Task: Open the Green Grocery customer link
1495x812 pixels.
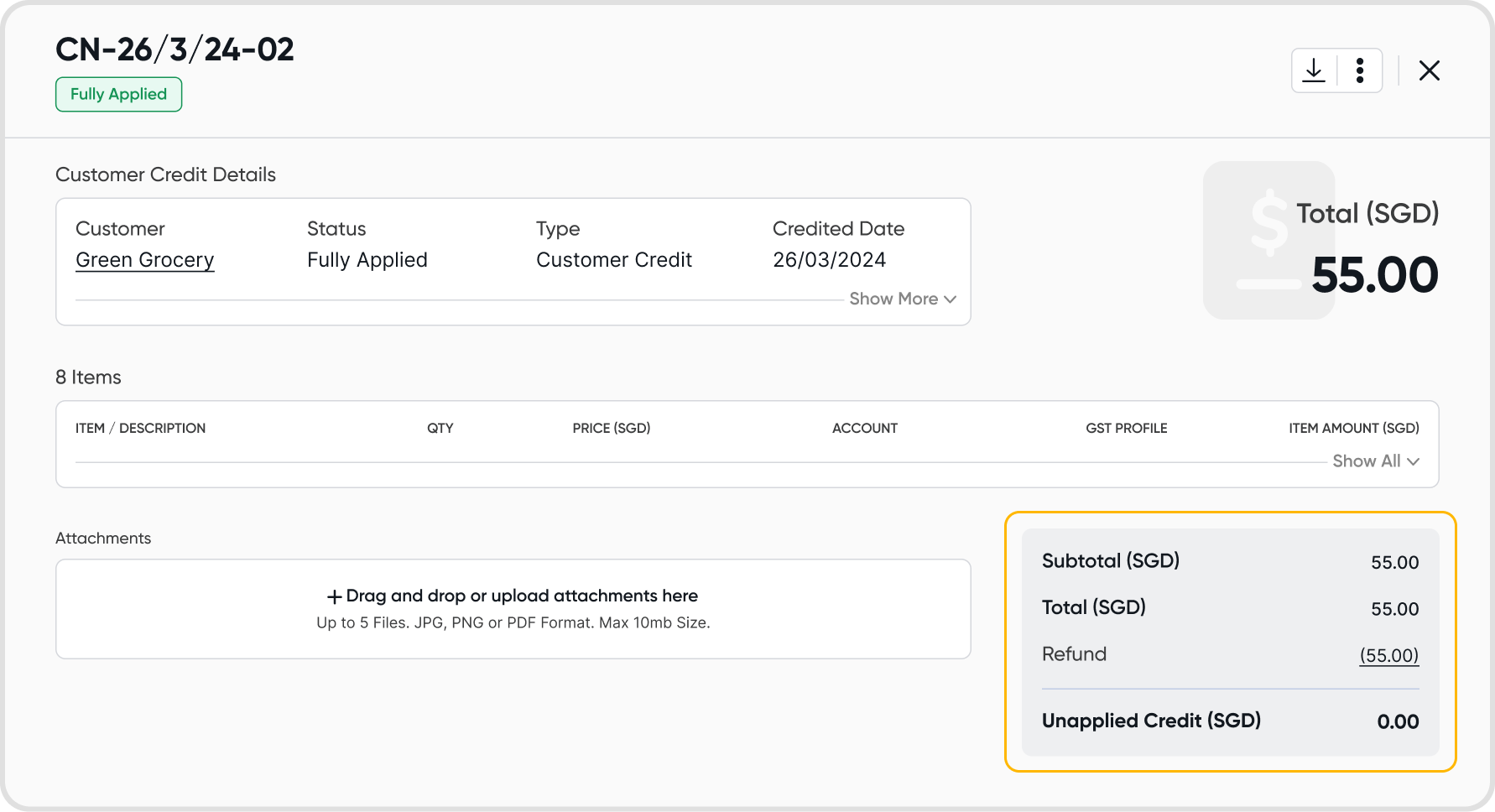Action: [145, 260]
